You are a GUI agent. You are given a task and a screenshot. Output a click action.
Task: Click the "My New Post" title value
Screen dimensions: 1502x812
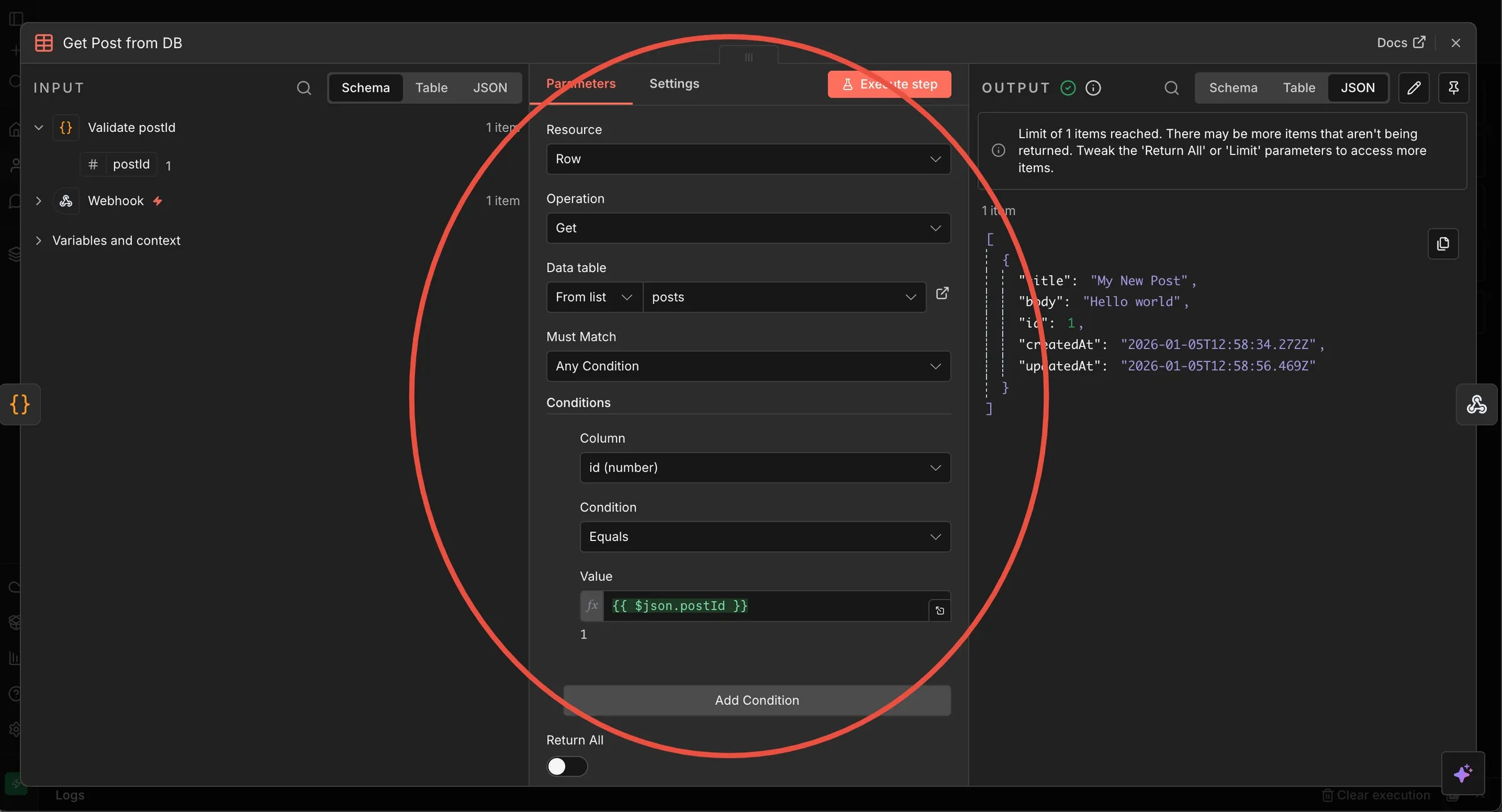(1138, 281)
